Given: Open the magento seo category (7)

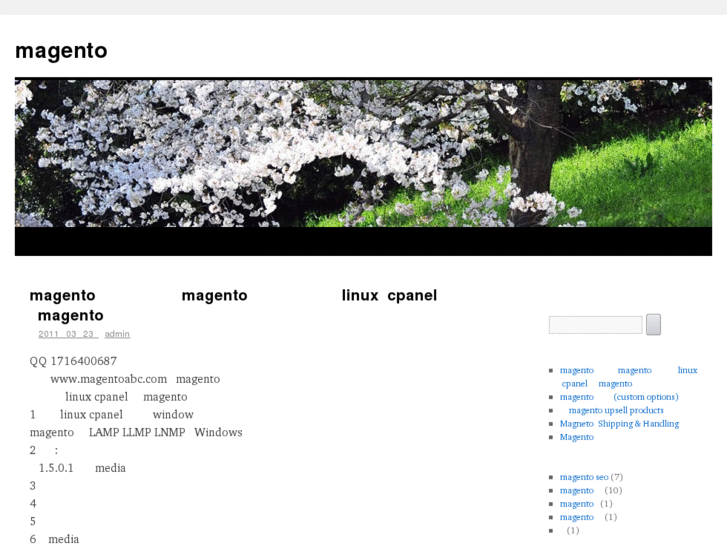Looking at the screenshot, I should pos(584,477).
